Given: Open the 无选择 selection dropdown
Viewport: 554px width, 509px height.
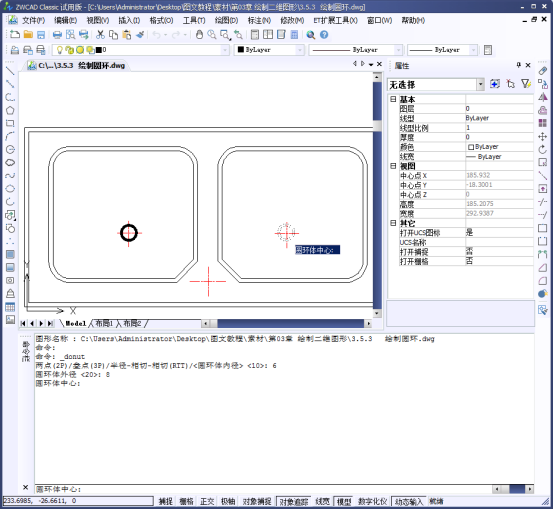Looking at the screenshot, I should [x=480, y=85].
